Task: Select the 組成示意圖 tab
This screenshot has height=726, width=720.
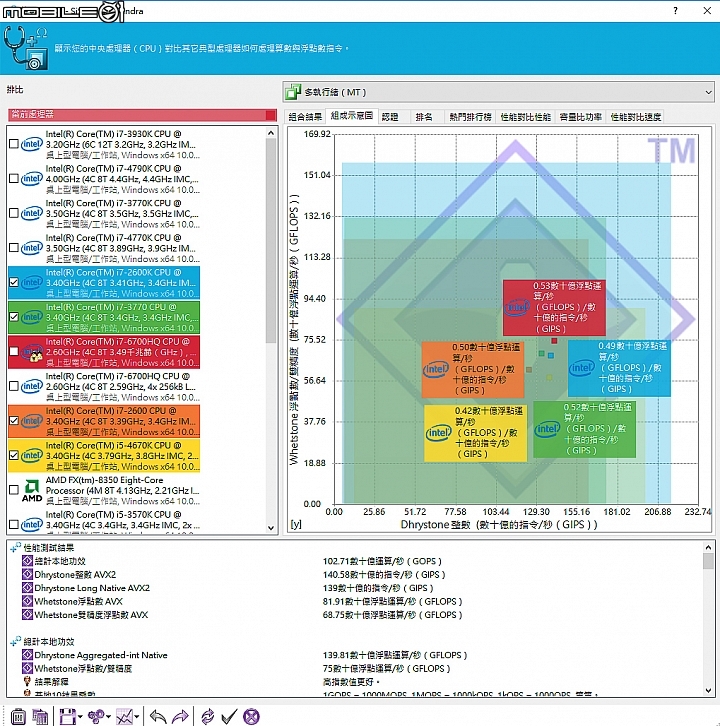Action: click(352, 116)
